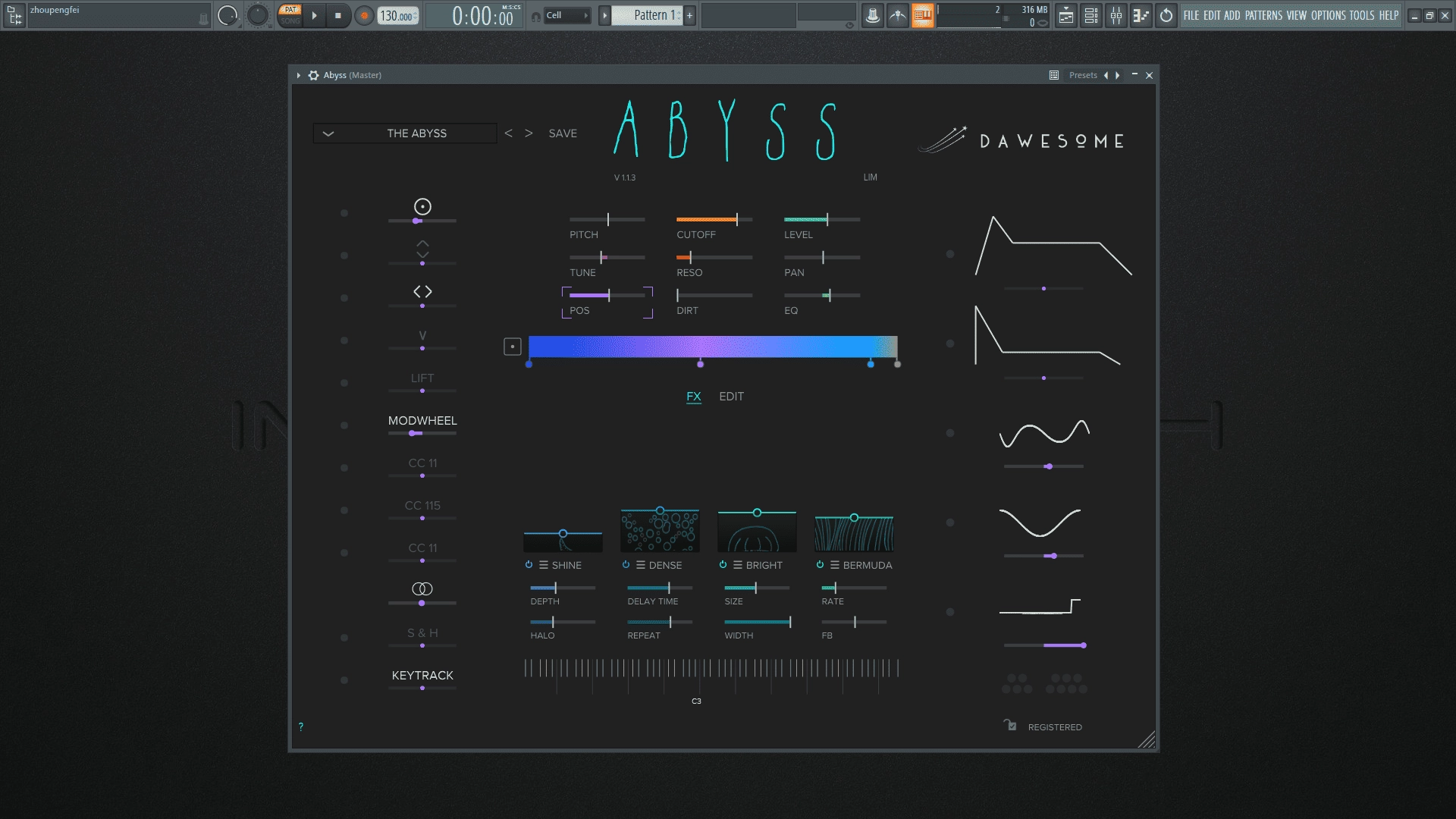Image resolution: width=1456 pixels, height=819 pixels.
Task: Open the EDIT menu
Action: [1212, 15]
